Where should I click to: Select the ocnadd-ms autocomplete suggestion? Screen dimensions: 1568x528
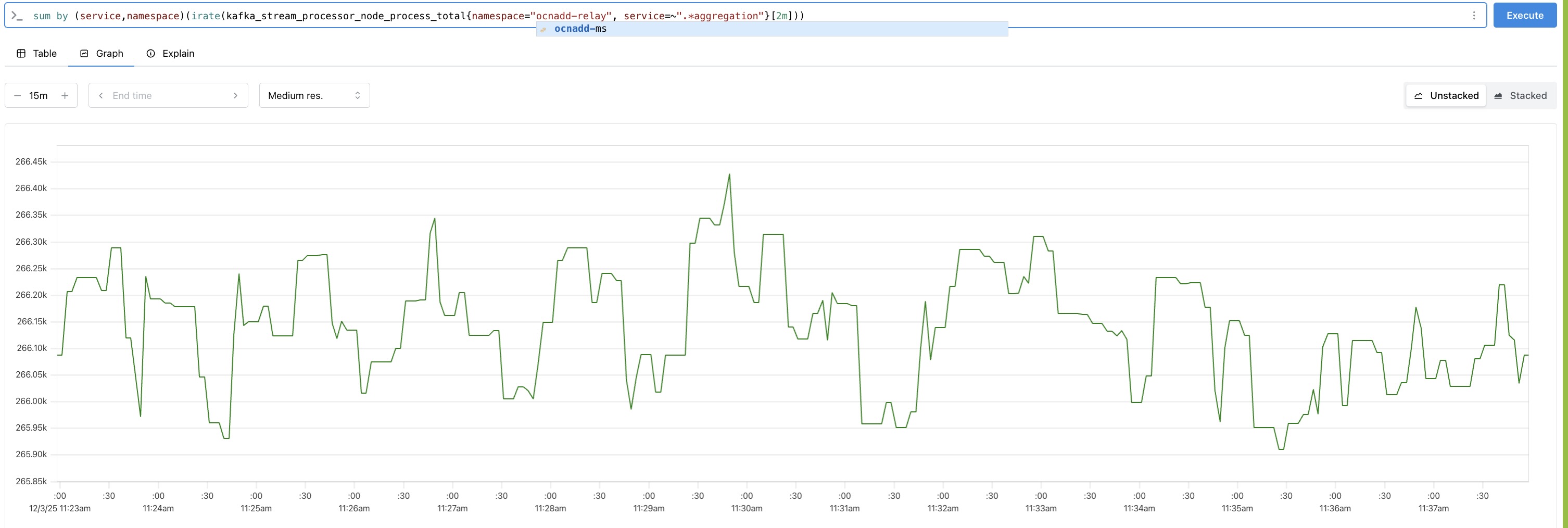tap(579, 28)
